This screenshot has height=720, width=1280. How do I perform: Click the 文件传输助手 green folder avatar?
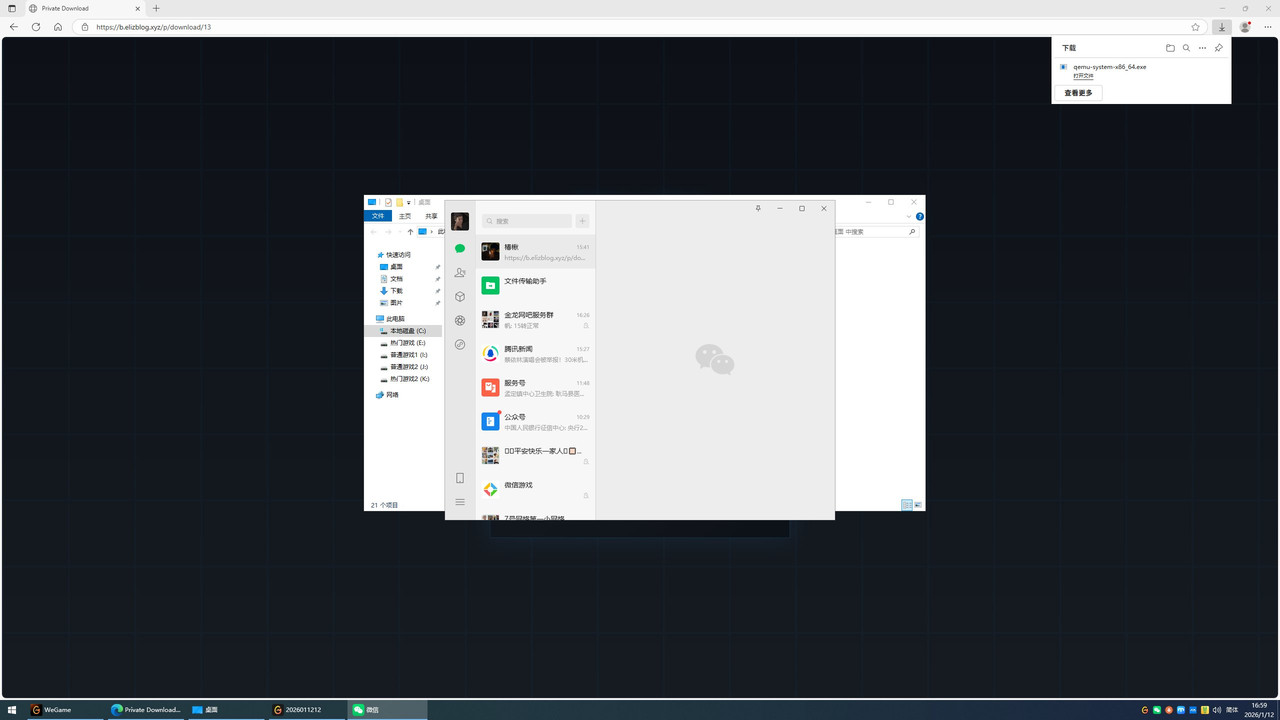[490, 285]
